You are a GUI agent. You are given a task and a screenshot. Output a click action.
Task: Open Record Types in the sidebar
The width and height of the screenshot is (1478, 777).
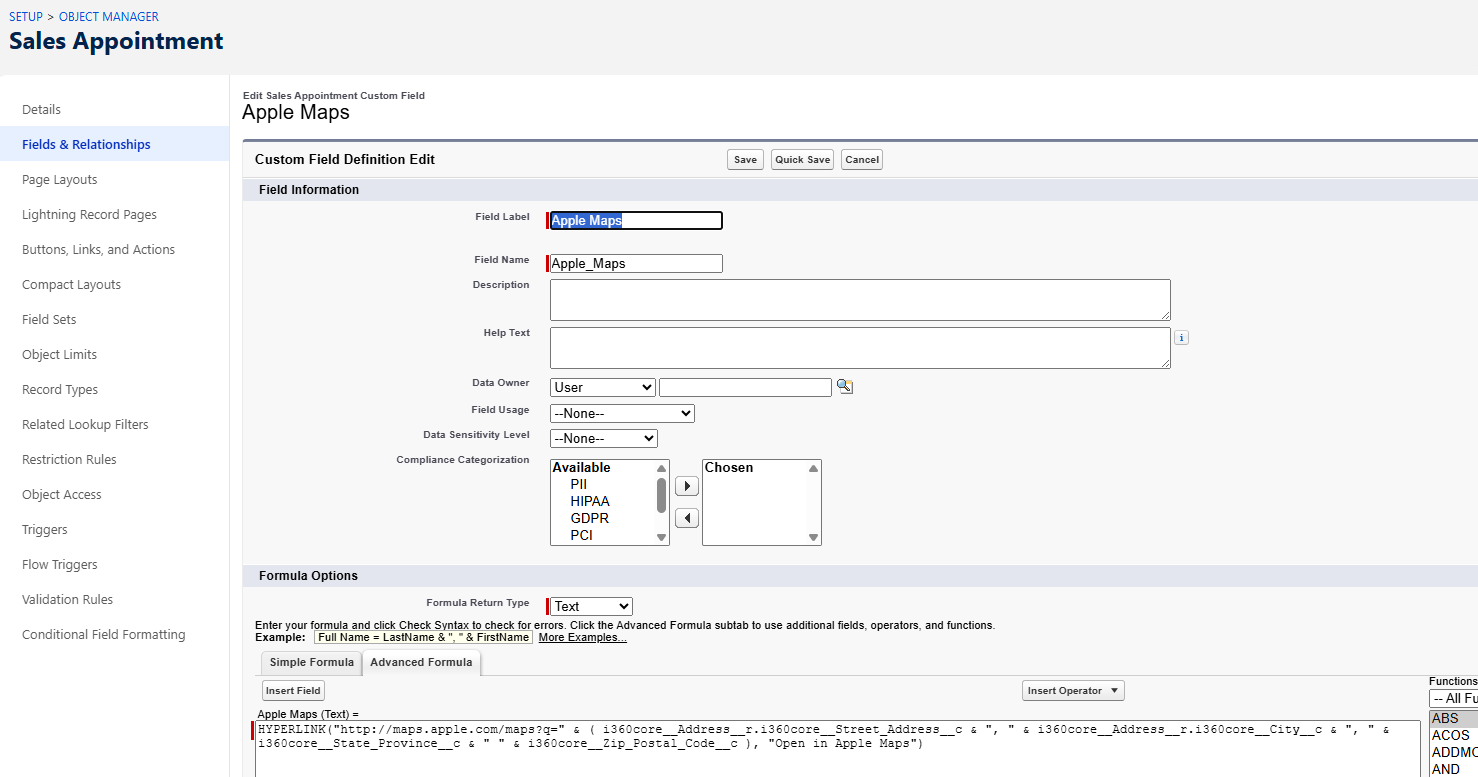coord(60,389)
